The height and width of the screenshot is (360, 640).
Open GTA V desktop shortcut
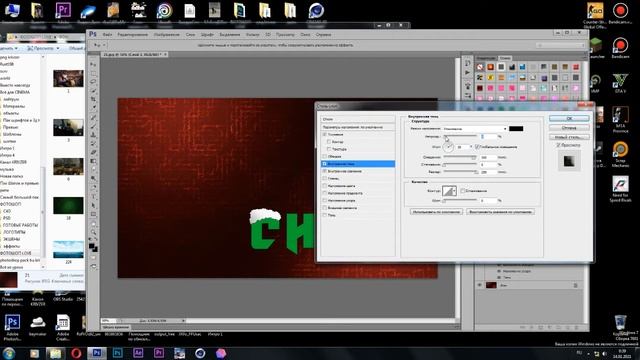(x=620, y=83)
